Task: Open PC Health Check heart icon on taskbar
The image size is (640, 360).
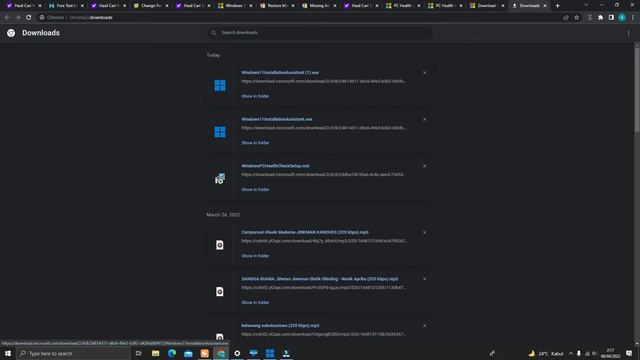Action: (x=253, y=353)
